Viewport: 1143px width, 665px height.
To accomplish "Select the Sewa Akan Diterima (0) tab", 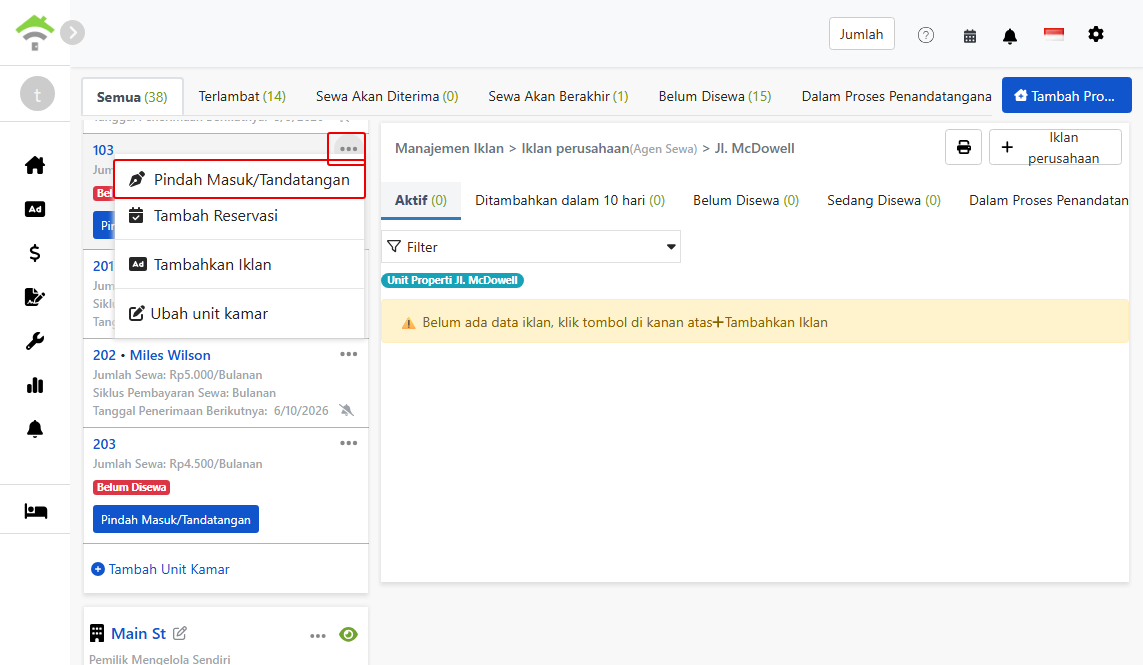I will 387,96.
